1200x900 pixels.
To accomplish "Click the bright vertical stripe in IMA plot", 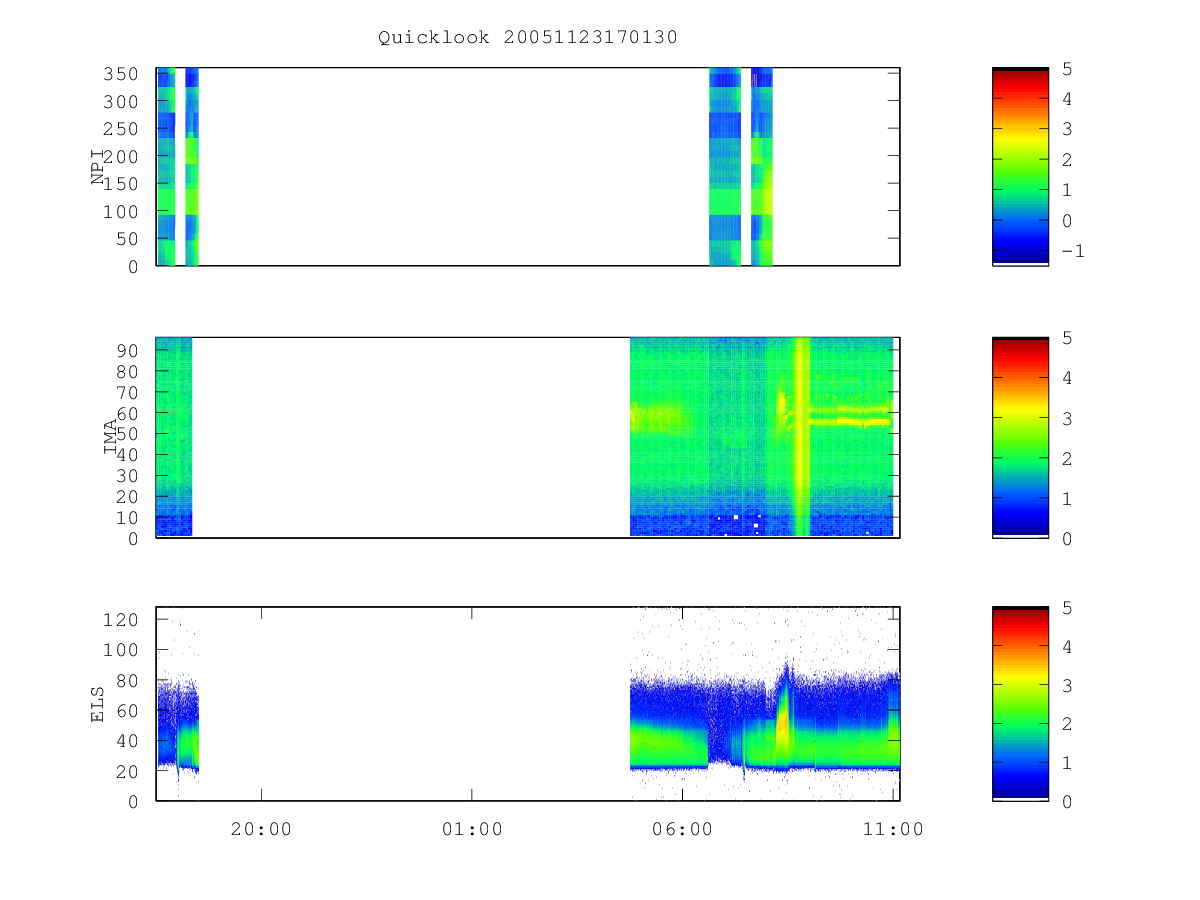I will [801, 437].
